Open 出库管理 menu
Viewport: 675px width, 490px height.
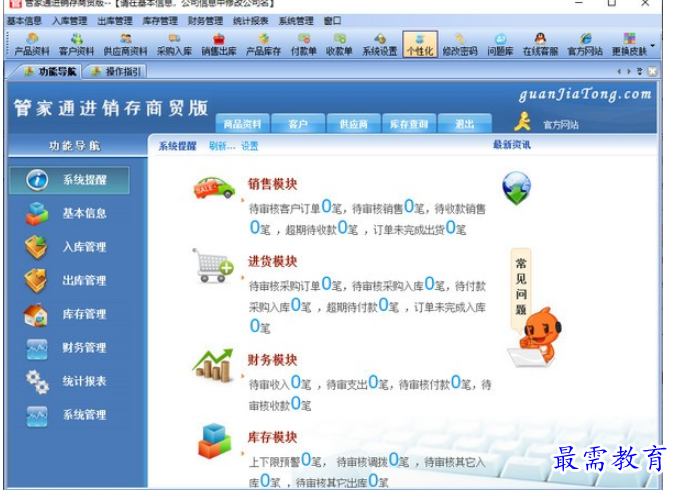[115, 20]
